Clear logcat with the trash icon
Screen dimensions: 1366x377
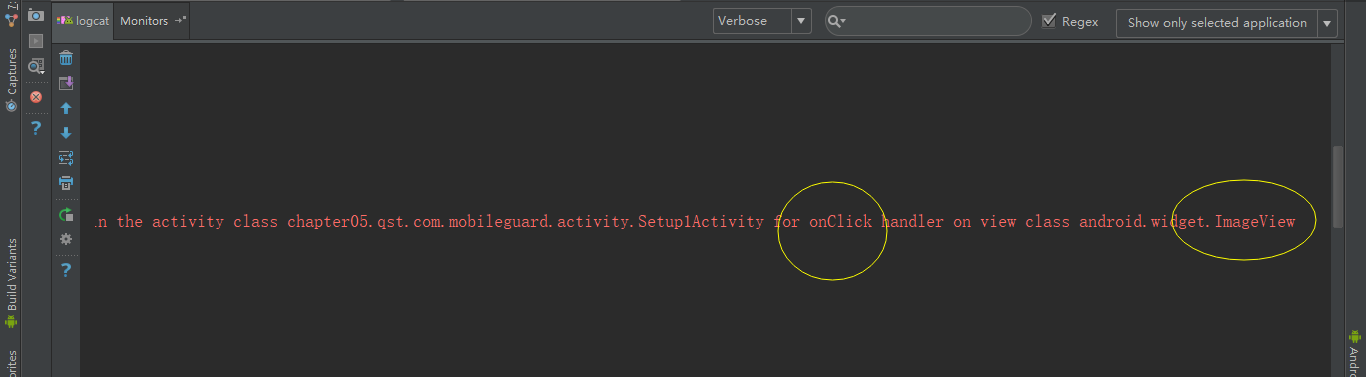[66, 58]
